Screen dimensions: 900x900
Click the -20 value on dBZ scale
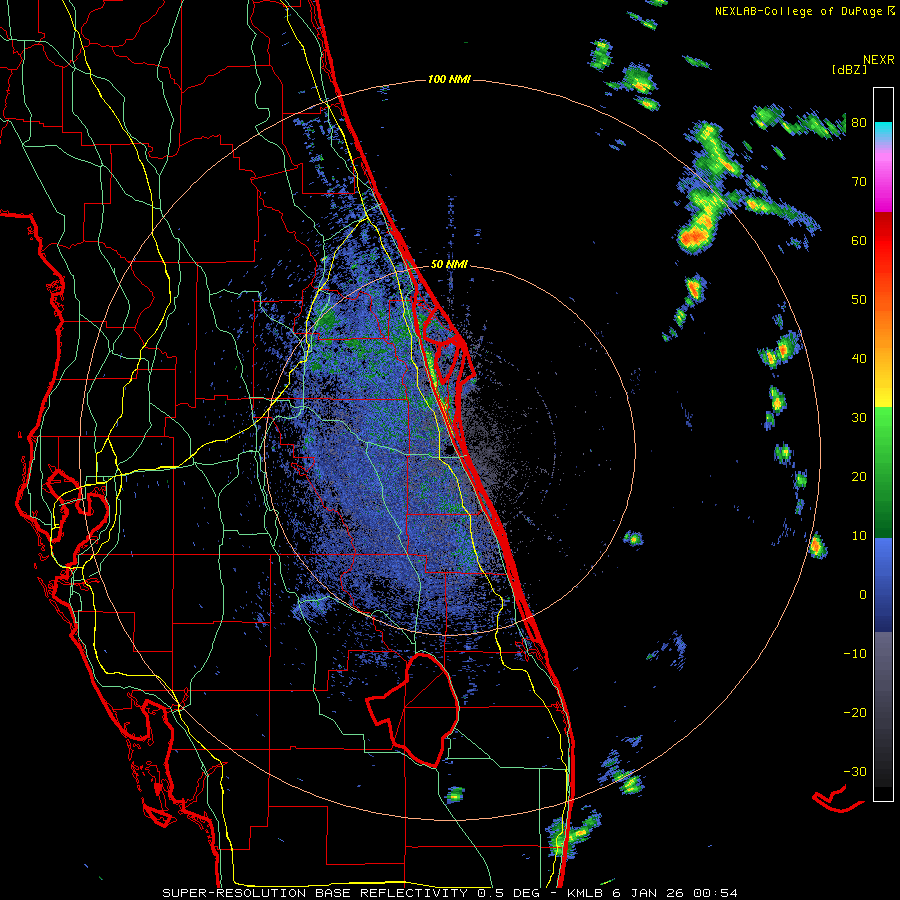[x=855, y=713]
